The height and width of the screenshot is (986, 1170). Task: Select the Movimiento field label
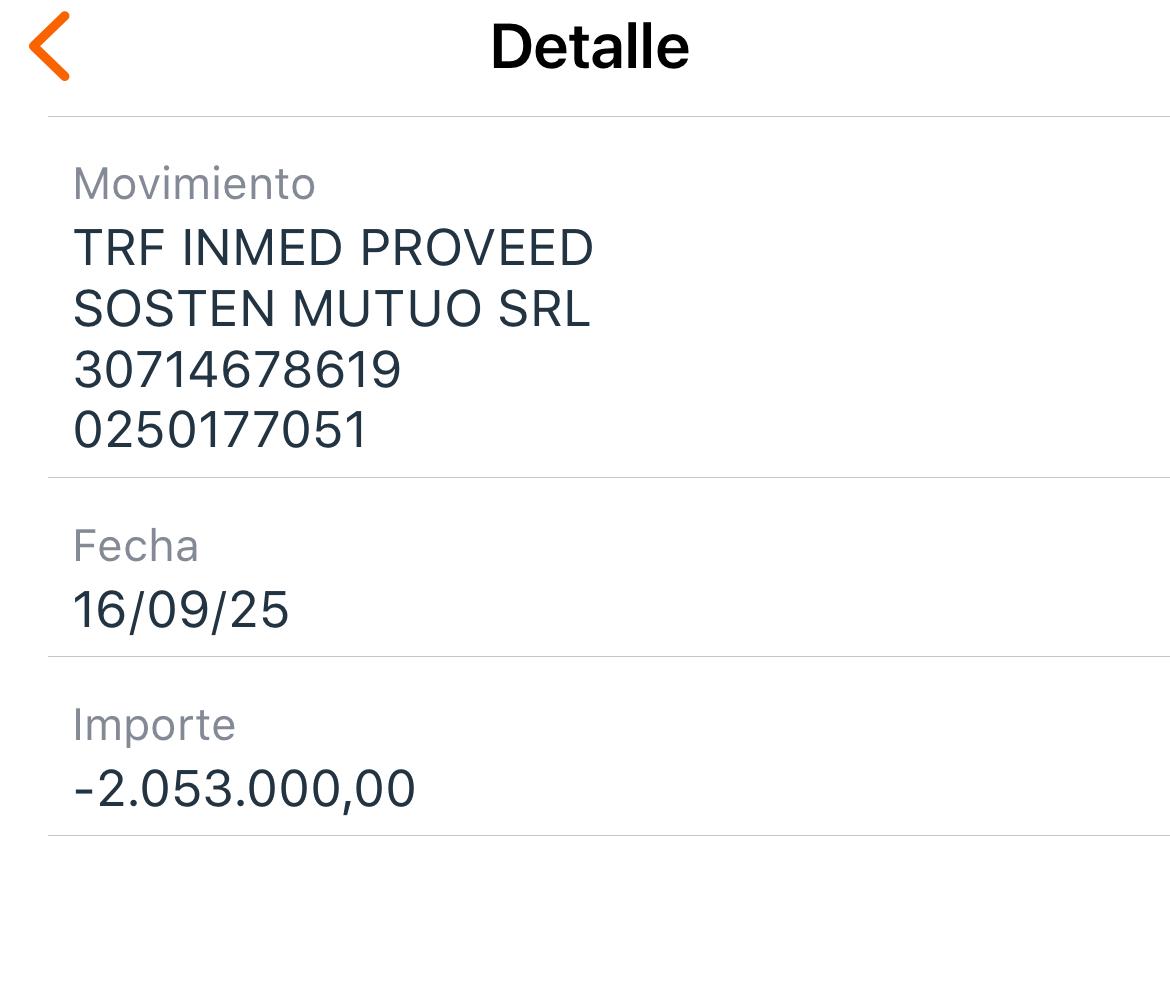tap(194, 183)
